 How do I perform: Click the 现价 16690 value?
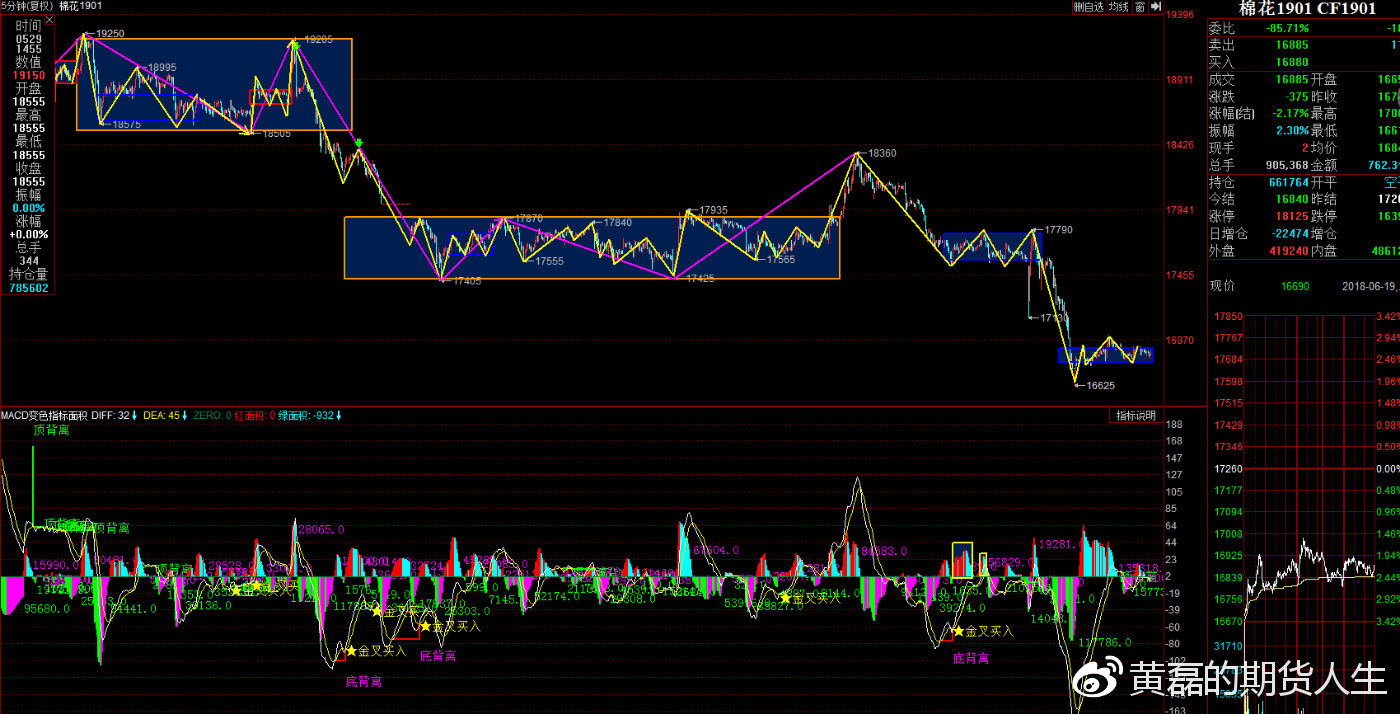pyautogui.click(x=1295, y=285)
